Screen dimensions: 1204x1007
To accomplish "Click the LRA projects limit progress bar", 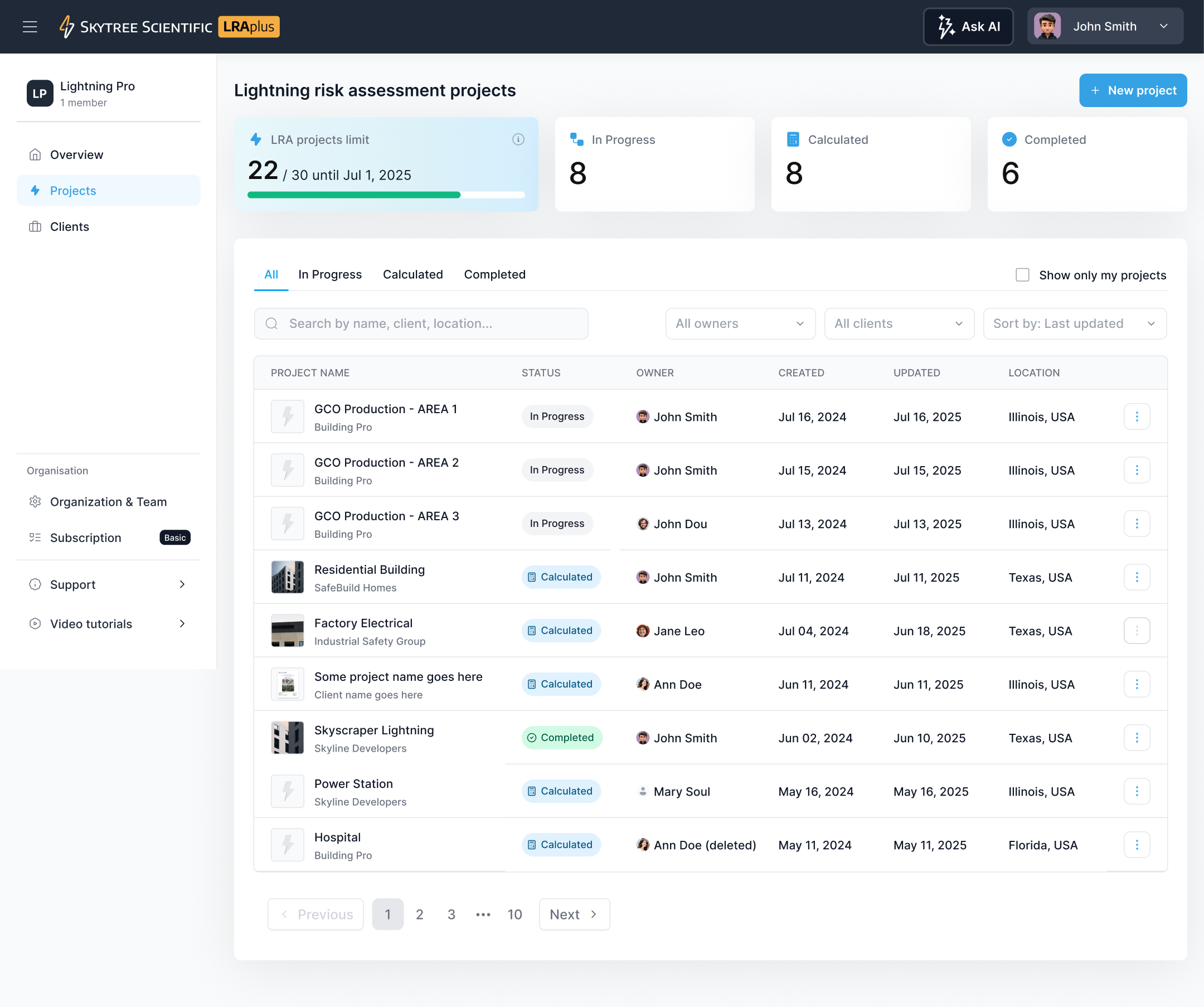I will pos(385,195).
